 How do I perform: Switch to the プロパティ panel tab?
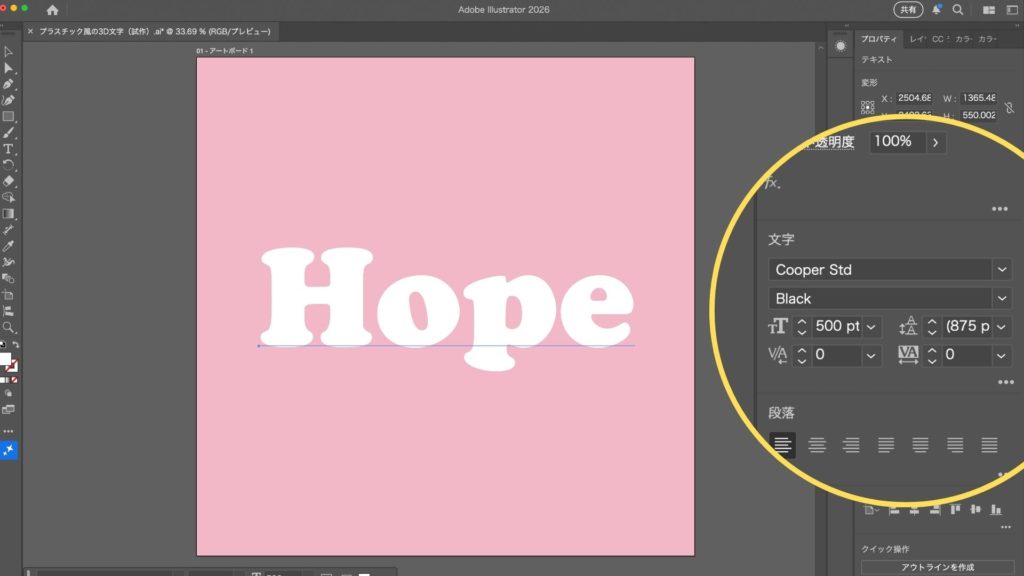coord(881,39)
